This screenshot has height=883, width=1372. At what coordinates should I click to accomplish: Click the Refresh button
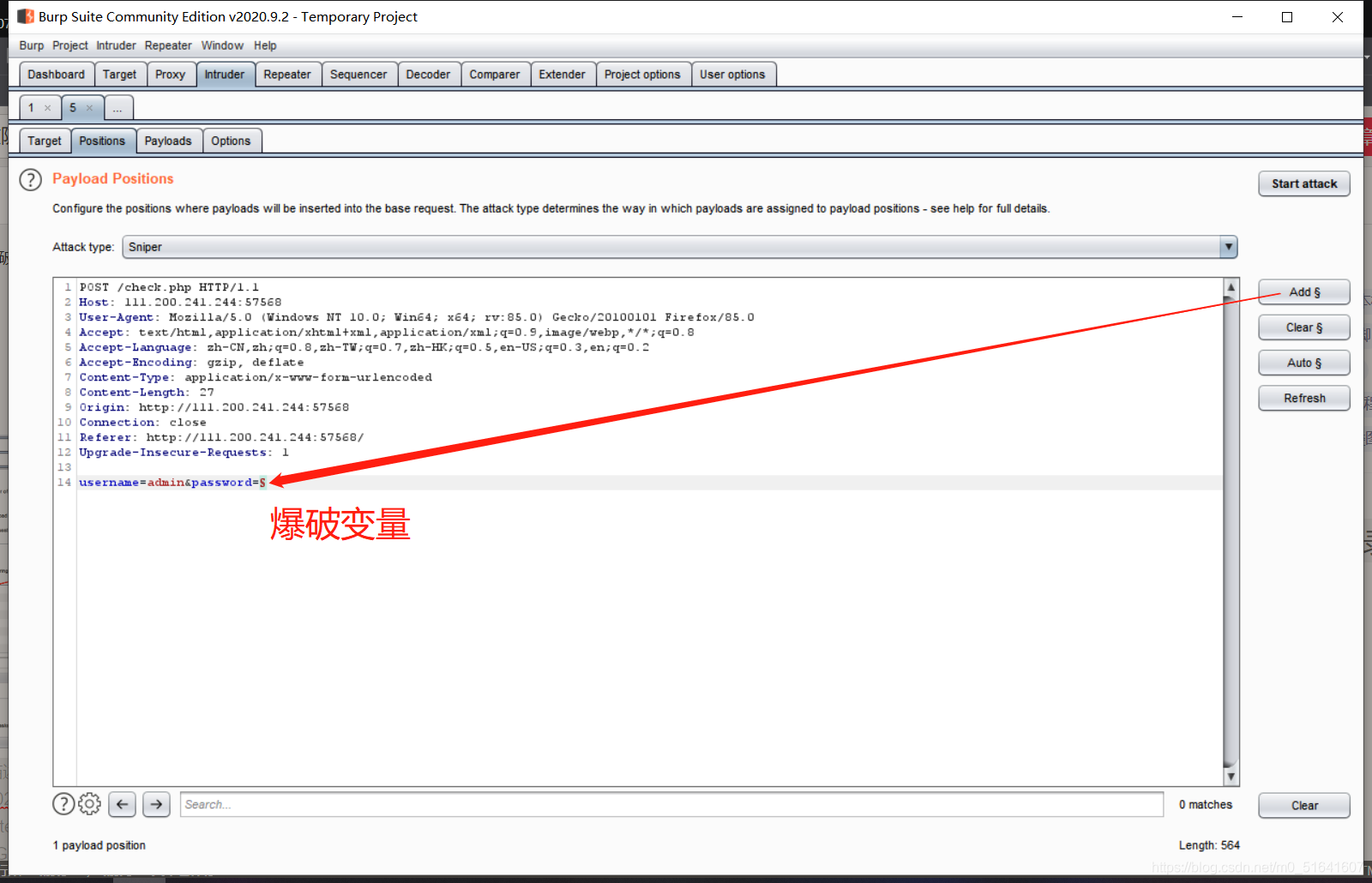pos(1304,398)
